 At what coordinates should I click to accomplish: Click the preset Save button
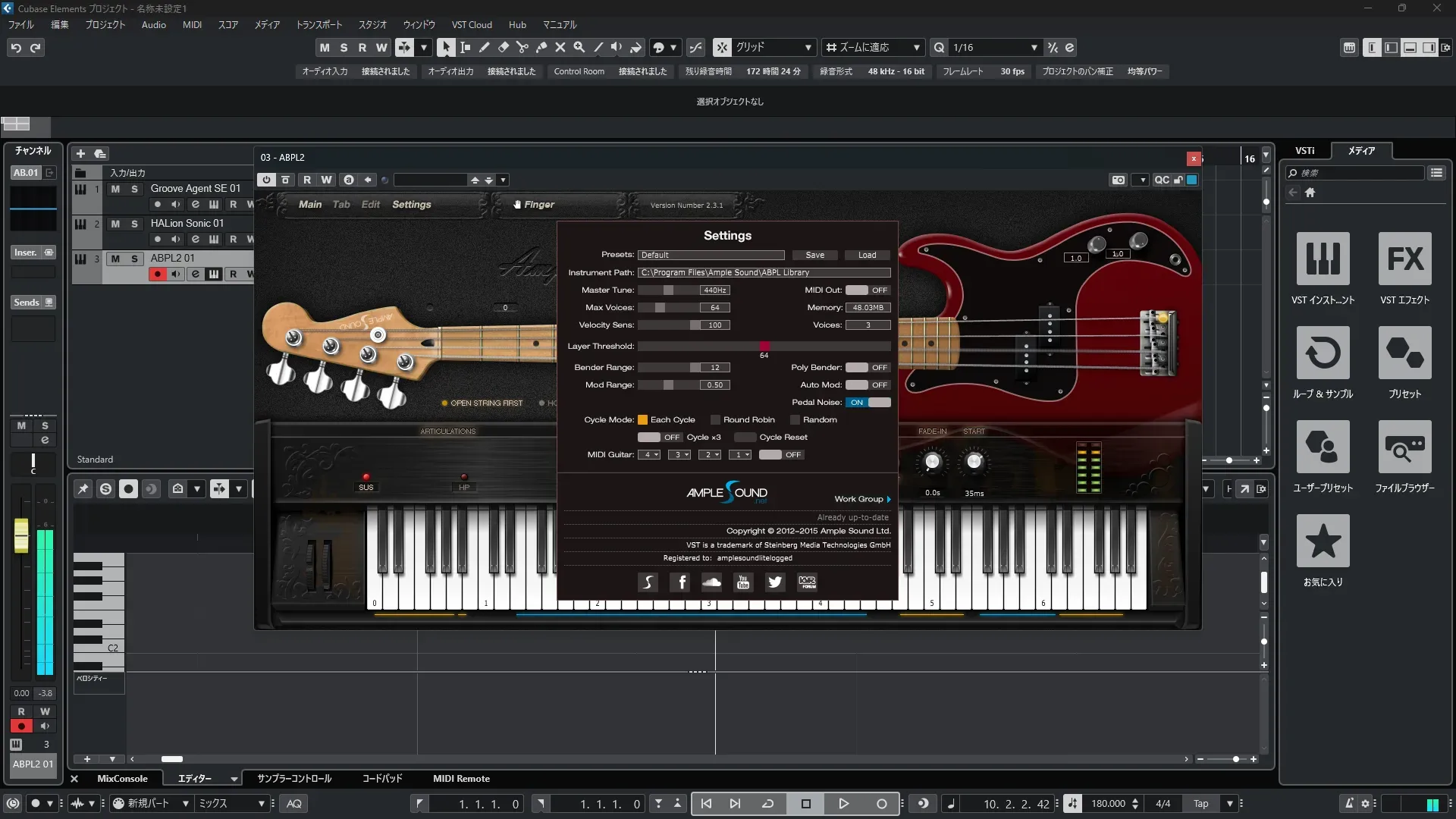(814, 256)
